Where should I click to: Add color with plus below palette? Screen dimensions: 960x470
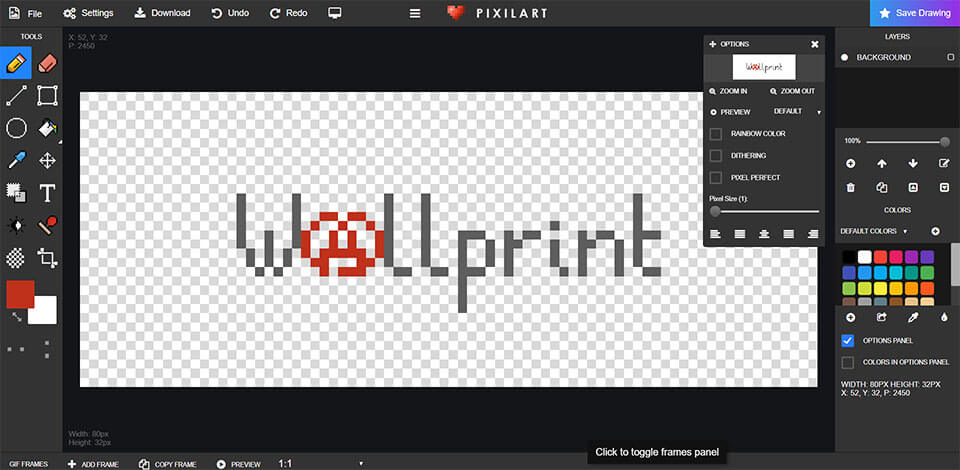pyautogui.click(x=850, y=317)
